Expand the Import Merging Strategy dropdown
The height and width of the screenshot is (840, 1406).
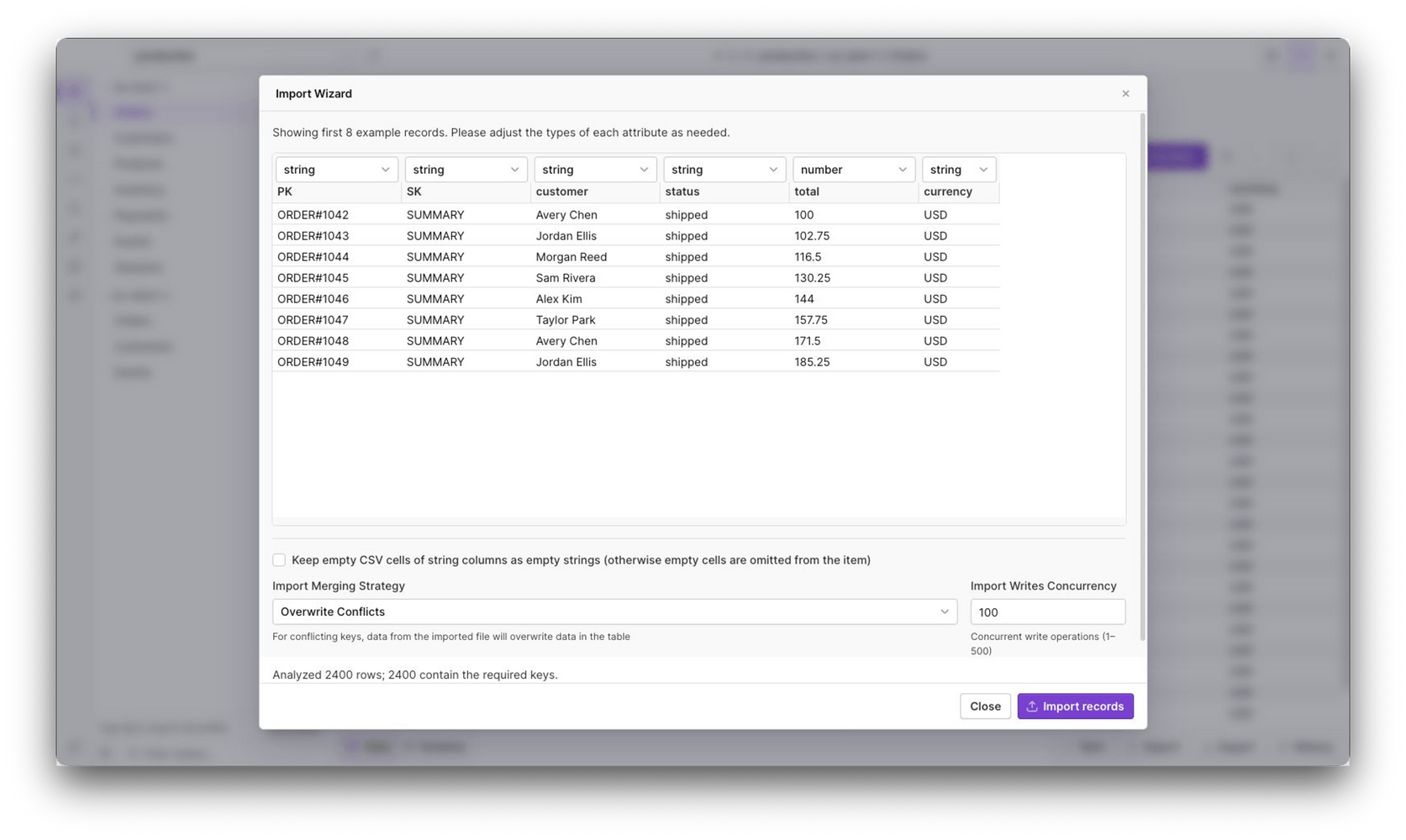pos(614,612)
